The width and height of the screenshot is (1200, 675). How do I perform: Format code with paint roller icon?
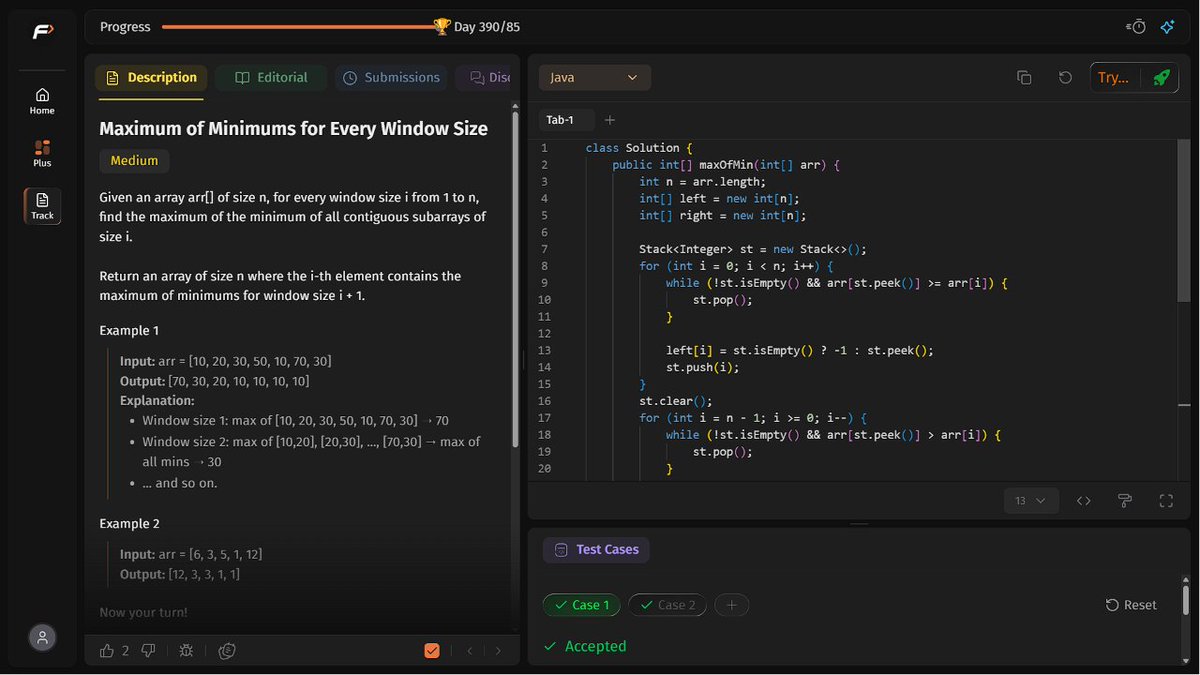coord(1124,500)
